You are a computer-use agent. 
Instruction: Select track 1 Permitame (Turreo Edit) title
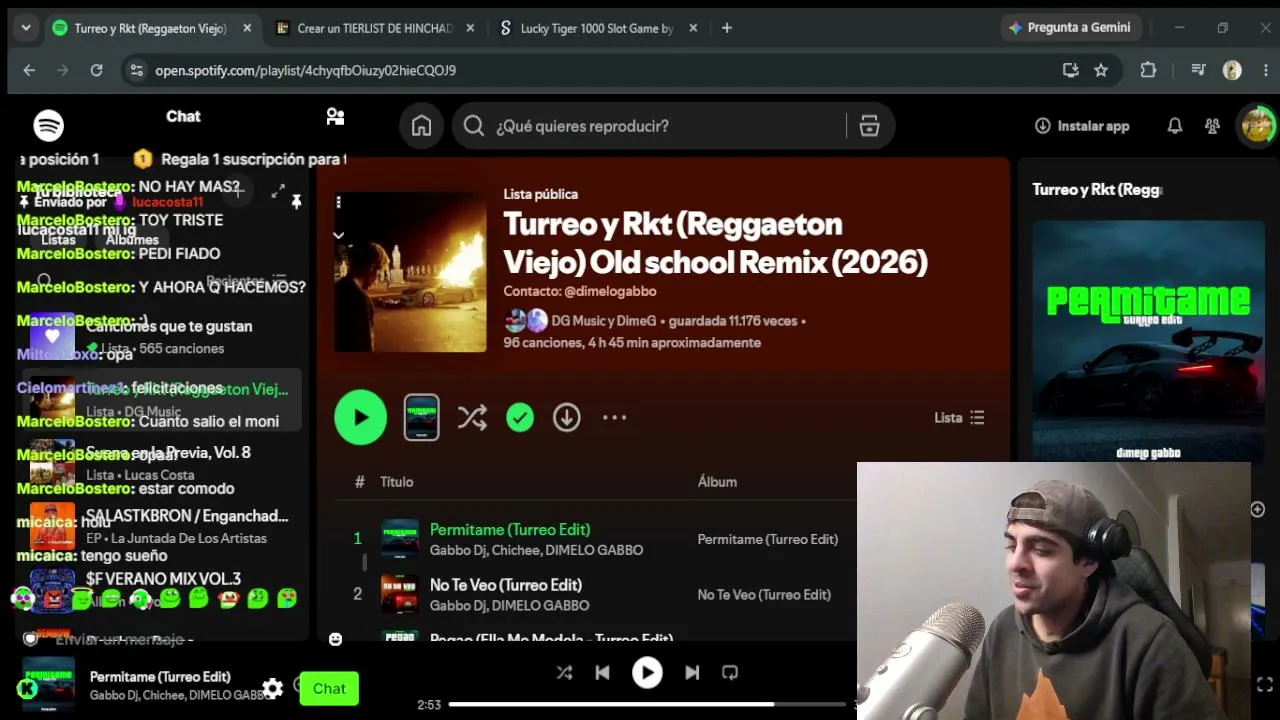pyautogui.click(x=510, y=529)
